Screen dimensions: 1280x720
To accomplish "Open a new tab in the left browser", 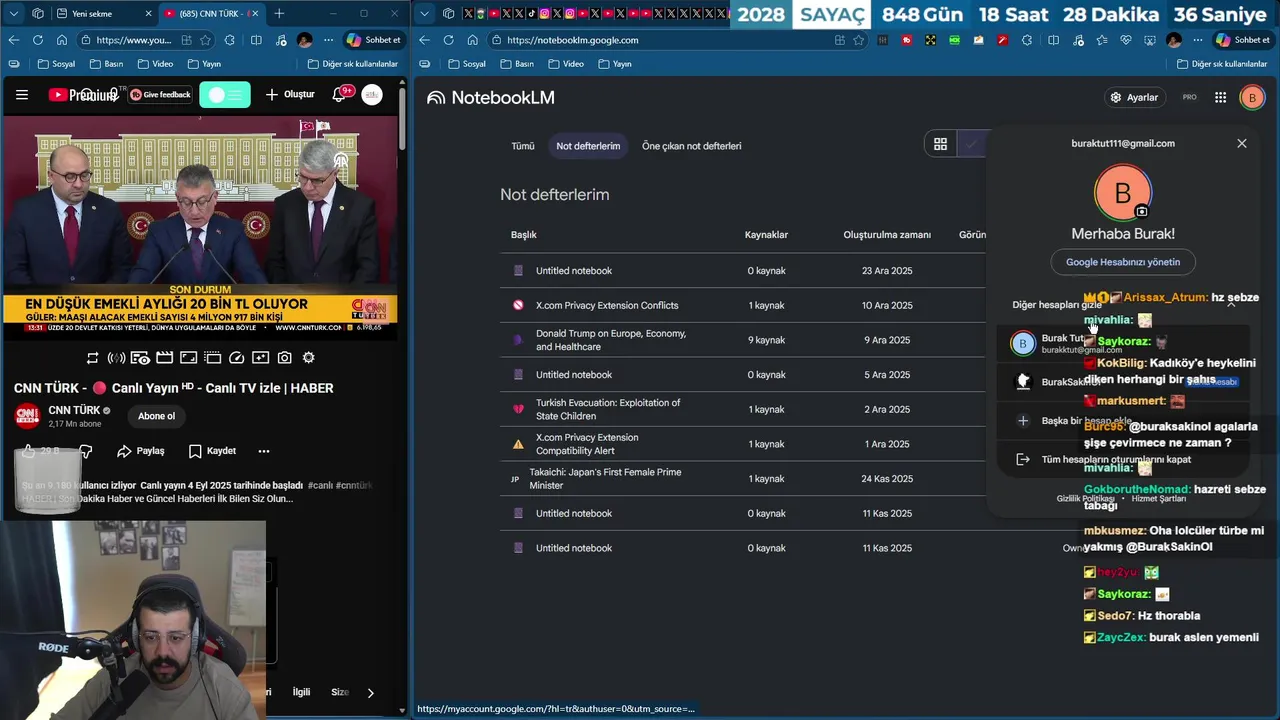I will tap(279, 14).
